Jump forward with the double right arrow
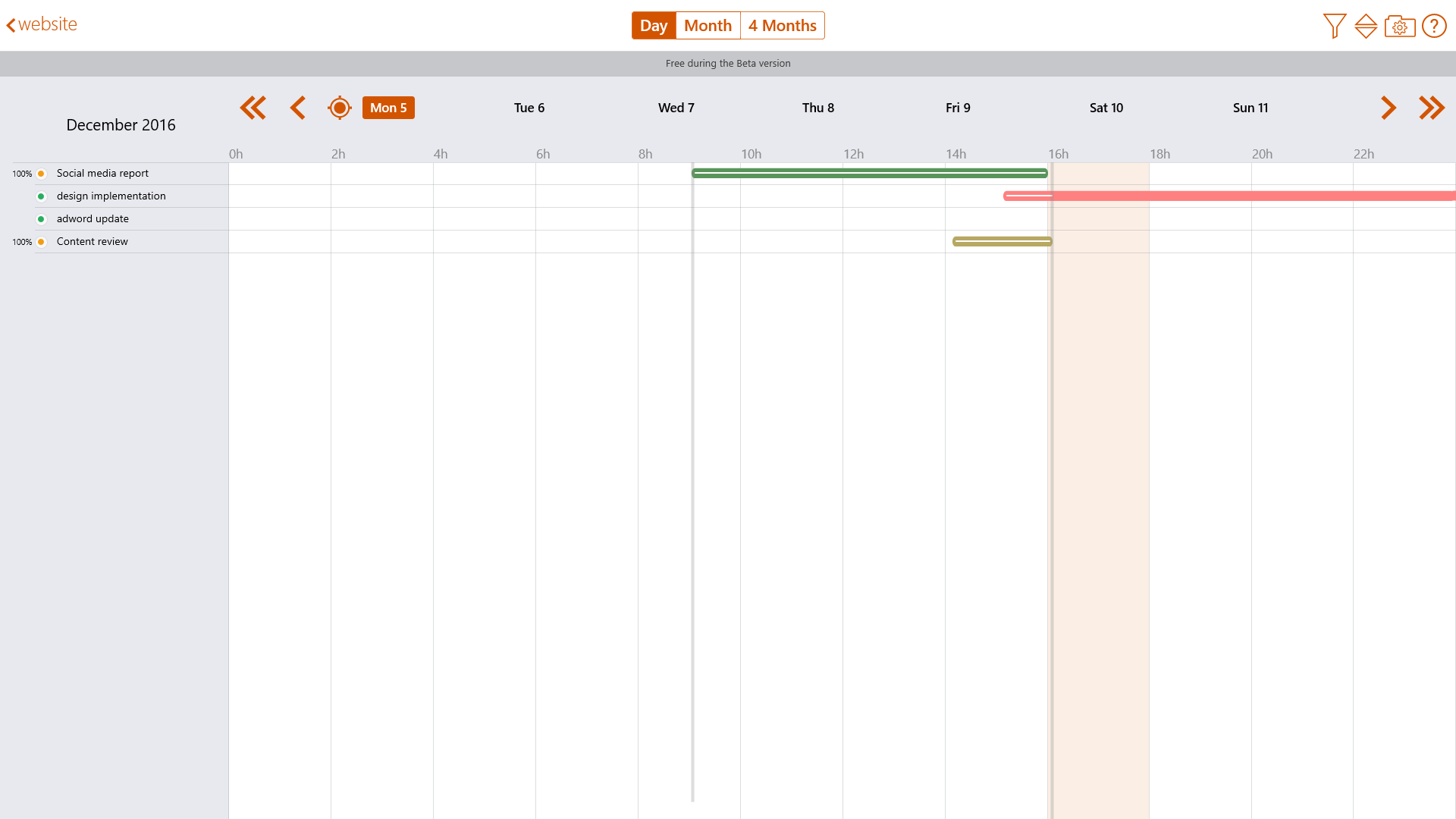The width and height of the screenshot is (1456, 819). point(1431,108)
